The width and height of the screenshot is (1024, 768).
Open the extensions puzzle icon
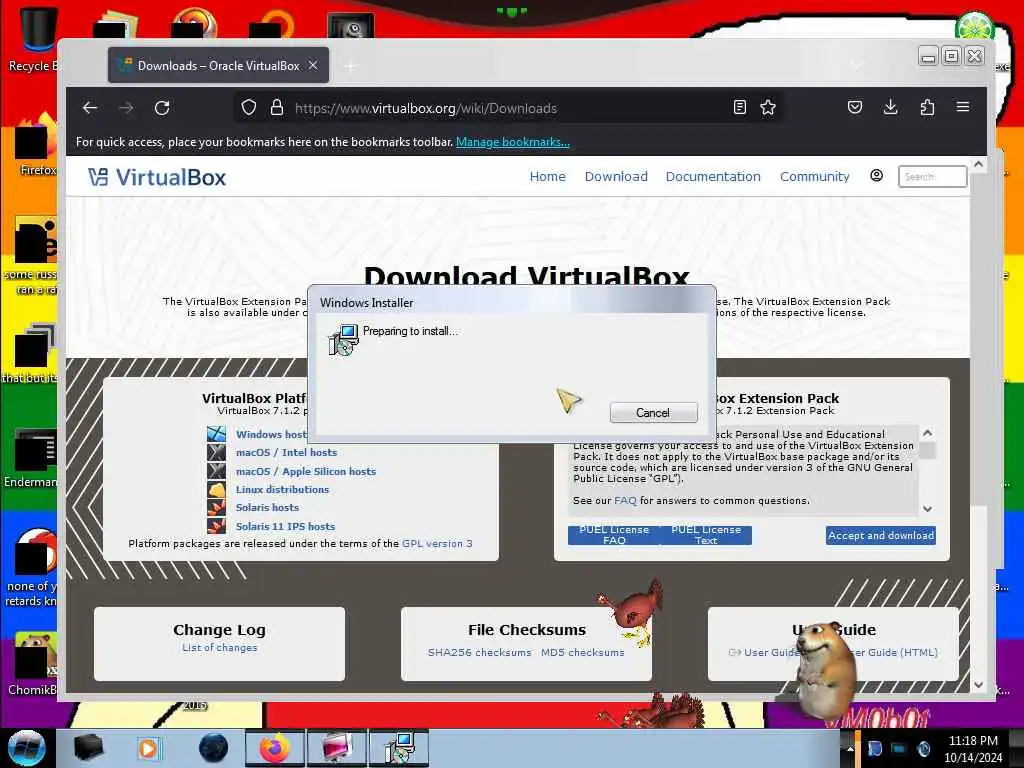tap(927, 107)
